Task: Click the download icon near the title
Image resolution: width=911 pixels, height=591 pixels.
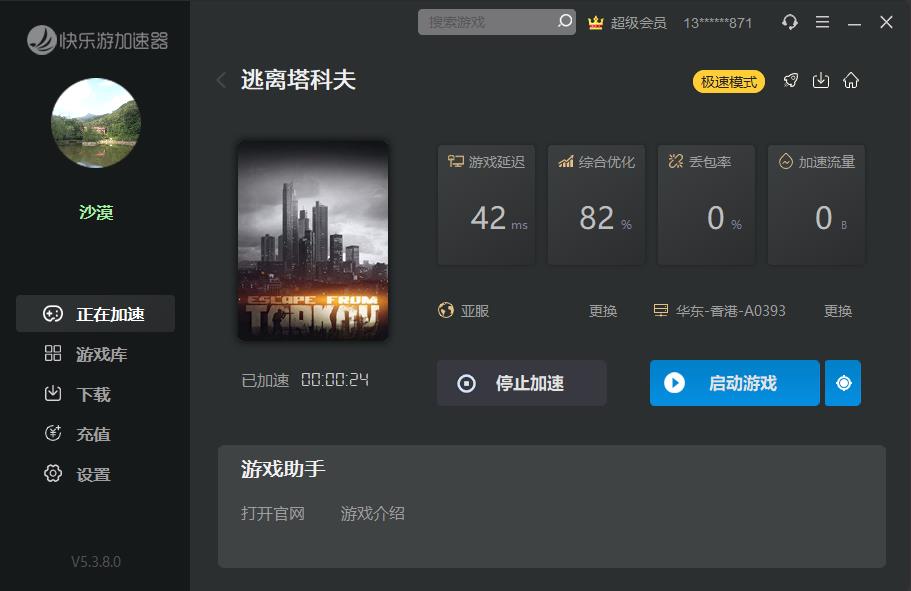Action: click(820, 80)
